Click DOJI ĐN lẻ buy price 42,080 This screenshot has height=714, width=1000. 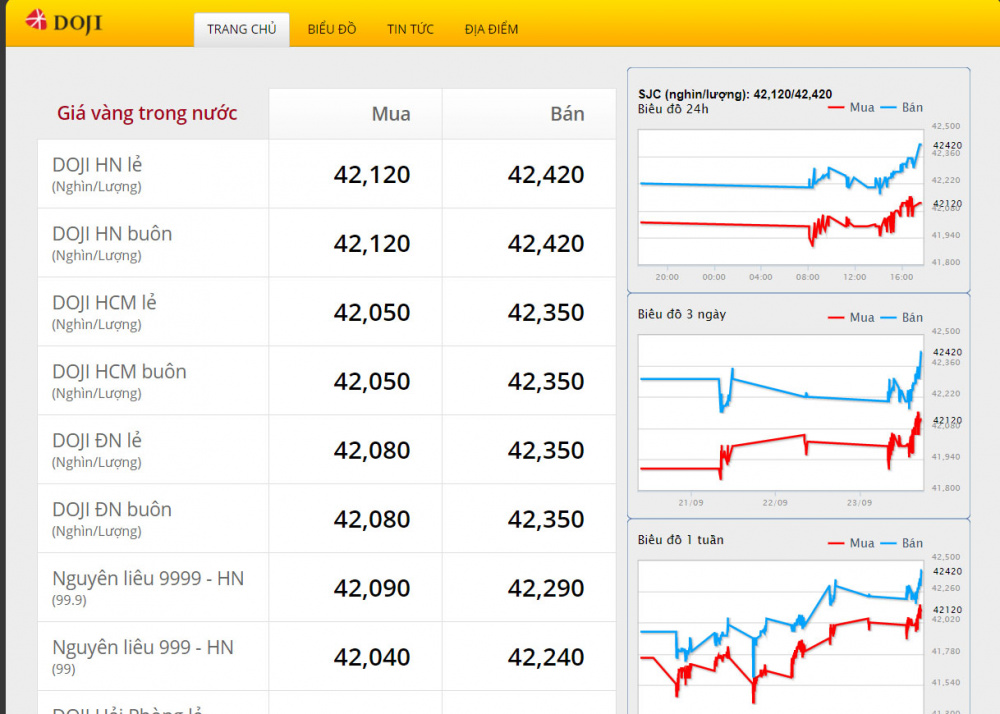point(372,450)
